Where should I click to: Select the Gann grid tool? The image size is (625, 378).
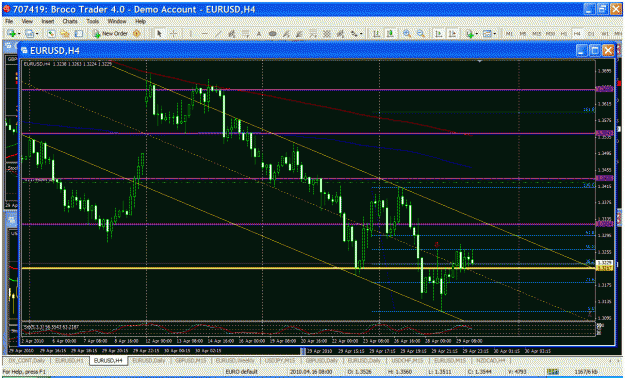(x=327, y=34)
